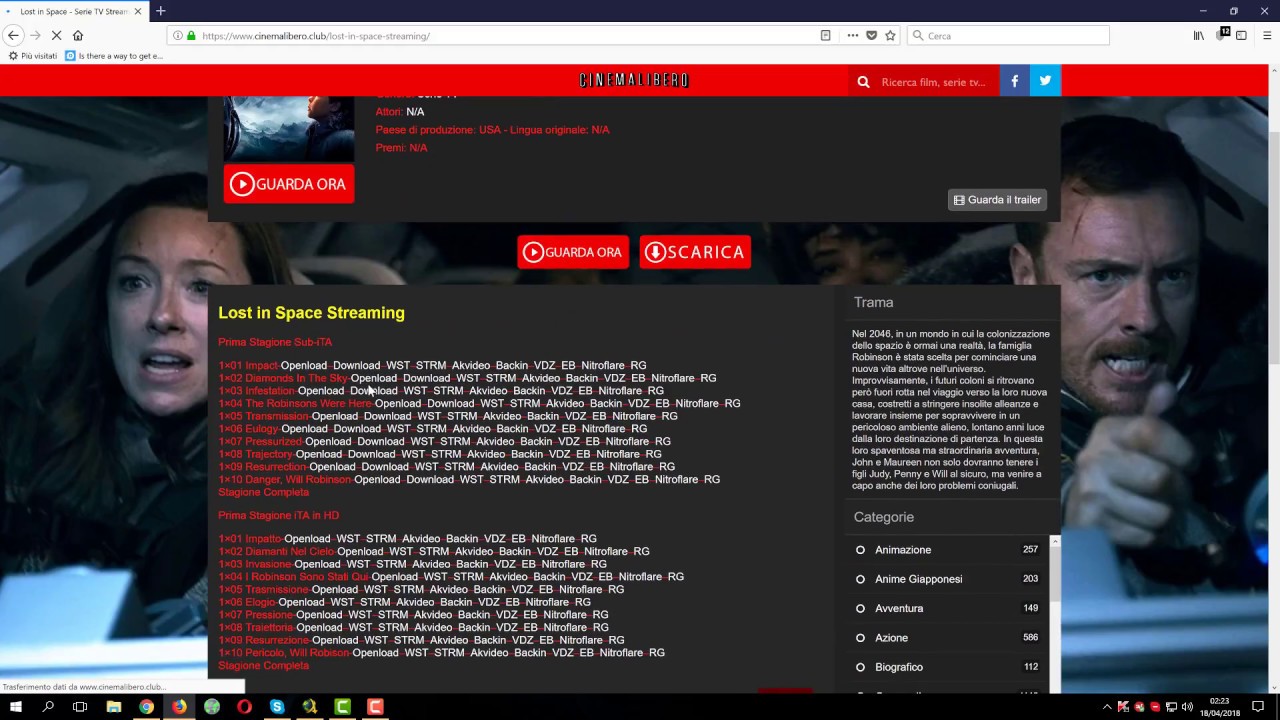
Task: Focus the Ricerca film, serie tv search field
Action: point(936,81)
